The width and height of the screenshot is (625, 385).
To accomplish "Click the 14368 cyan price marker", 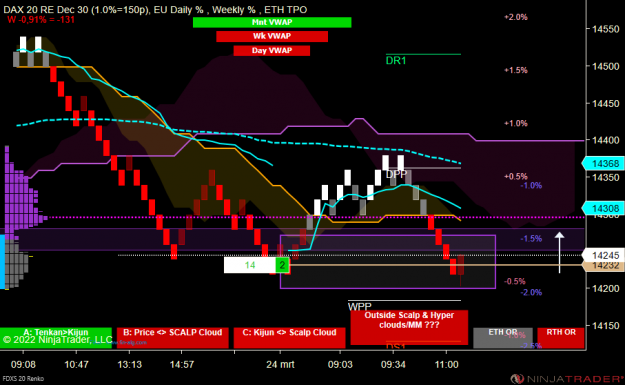I will [x=603, y=163].
